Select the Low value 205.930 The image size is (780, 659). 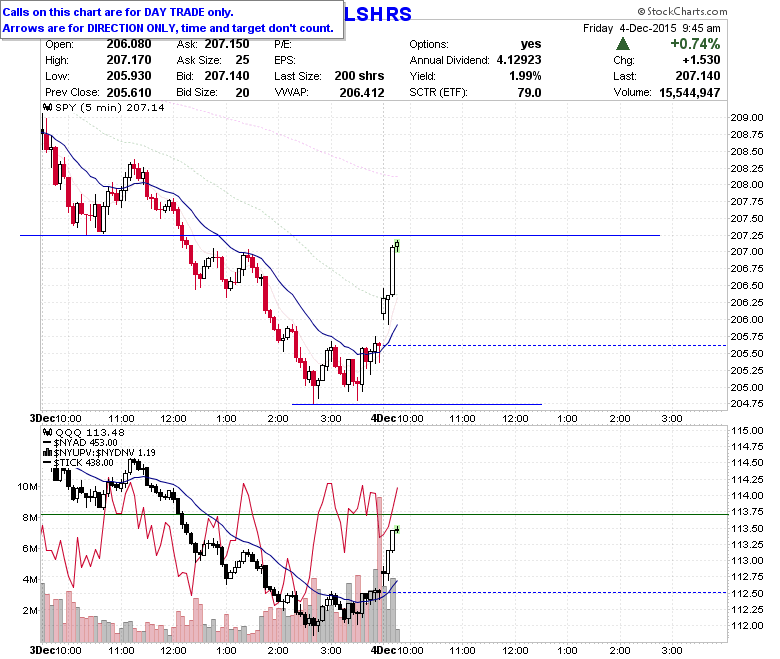(x=129, y=76)
